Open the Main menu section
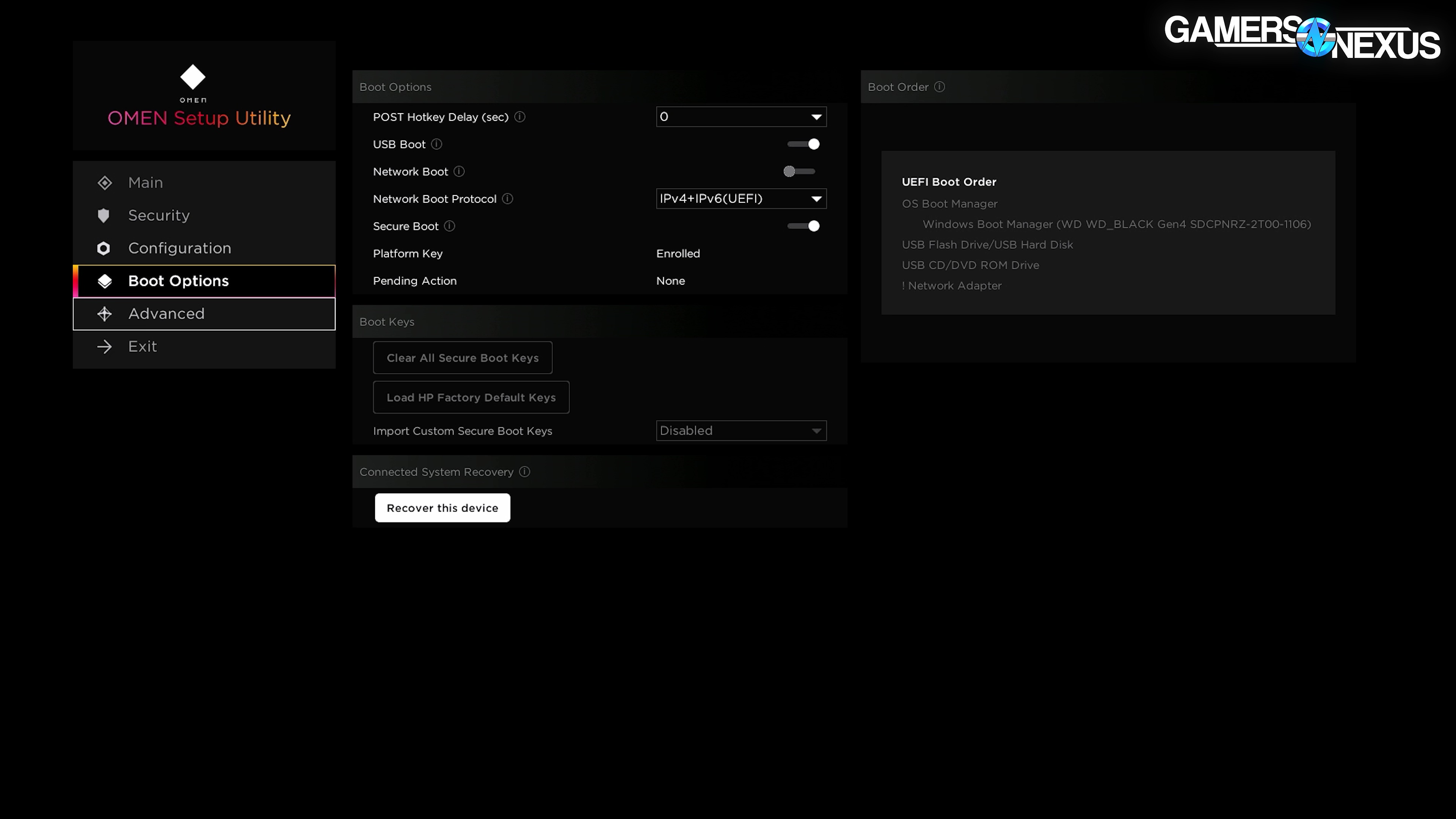 (x=204, y=182)
